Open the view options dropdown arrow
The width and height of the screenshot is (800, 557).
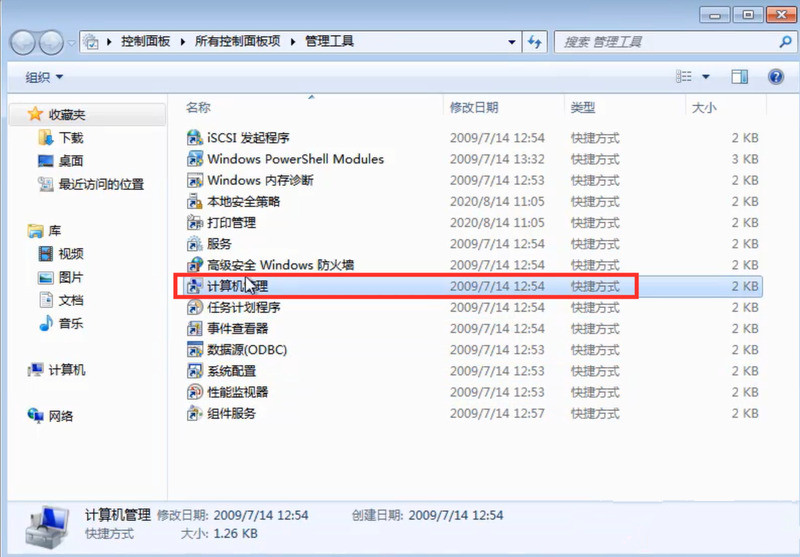point(706,77)
